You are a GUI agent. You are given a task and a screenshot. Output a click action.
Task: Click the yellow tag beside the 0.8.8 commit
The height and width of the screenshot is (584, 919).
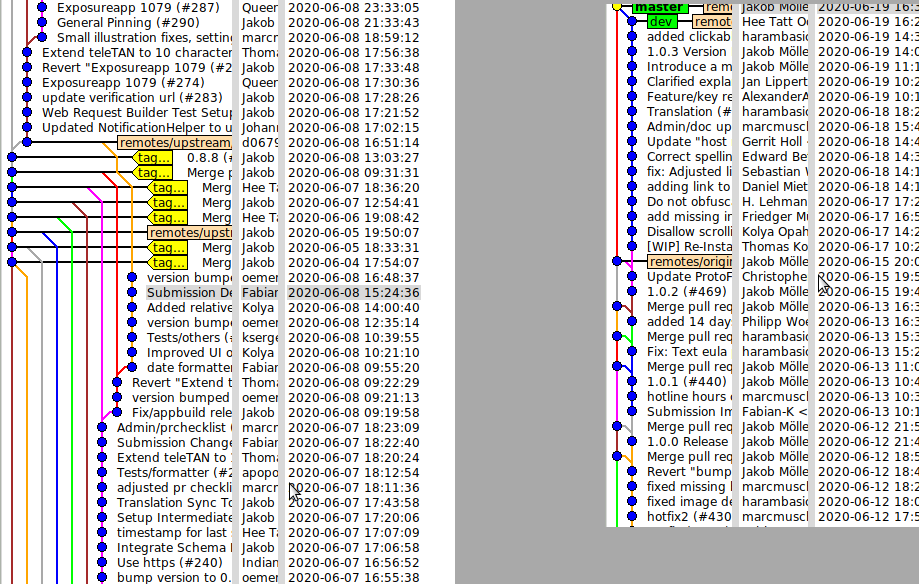coord(152,158)
